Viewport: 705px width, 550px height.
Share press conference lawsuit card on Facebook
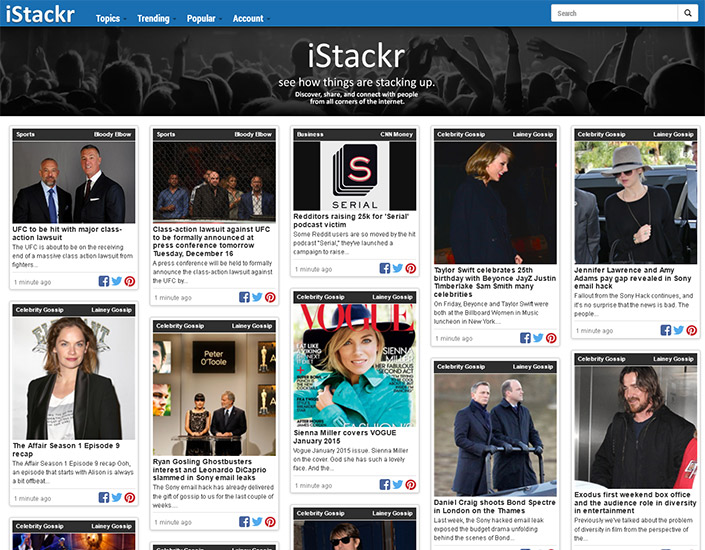click(x=244, y=297)
